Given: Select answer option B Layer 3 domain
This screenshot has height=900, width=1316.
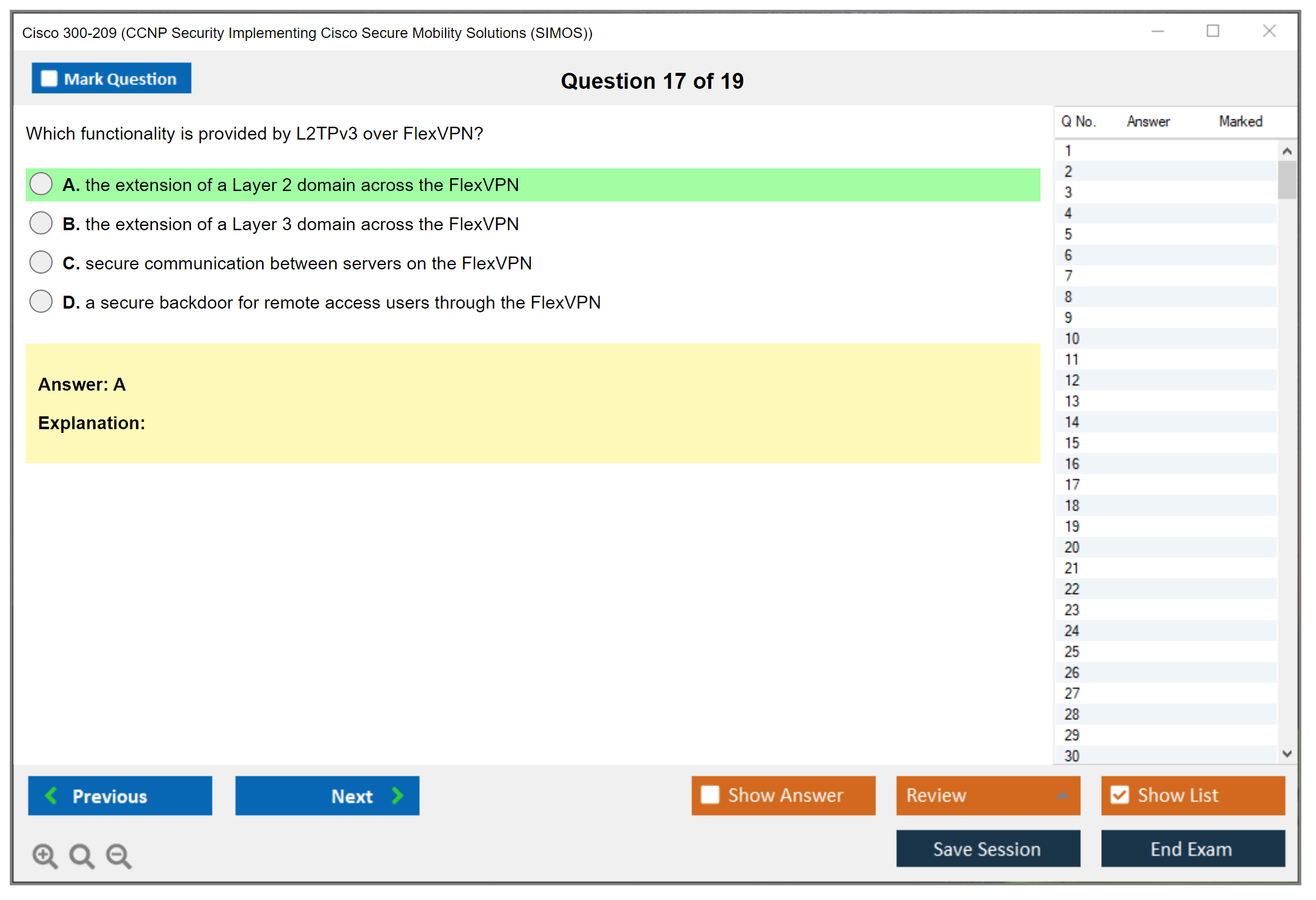Looking at the screenshot, I should pos(41,223).
